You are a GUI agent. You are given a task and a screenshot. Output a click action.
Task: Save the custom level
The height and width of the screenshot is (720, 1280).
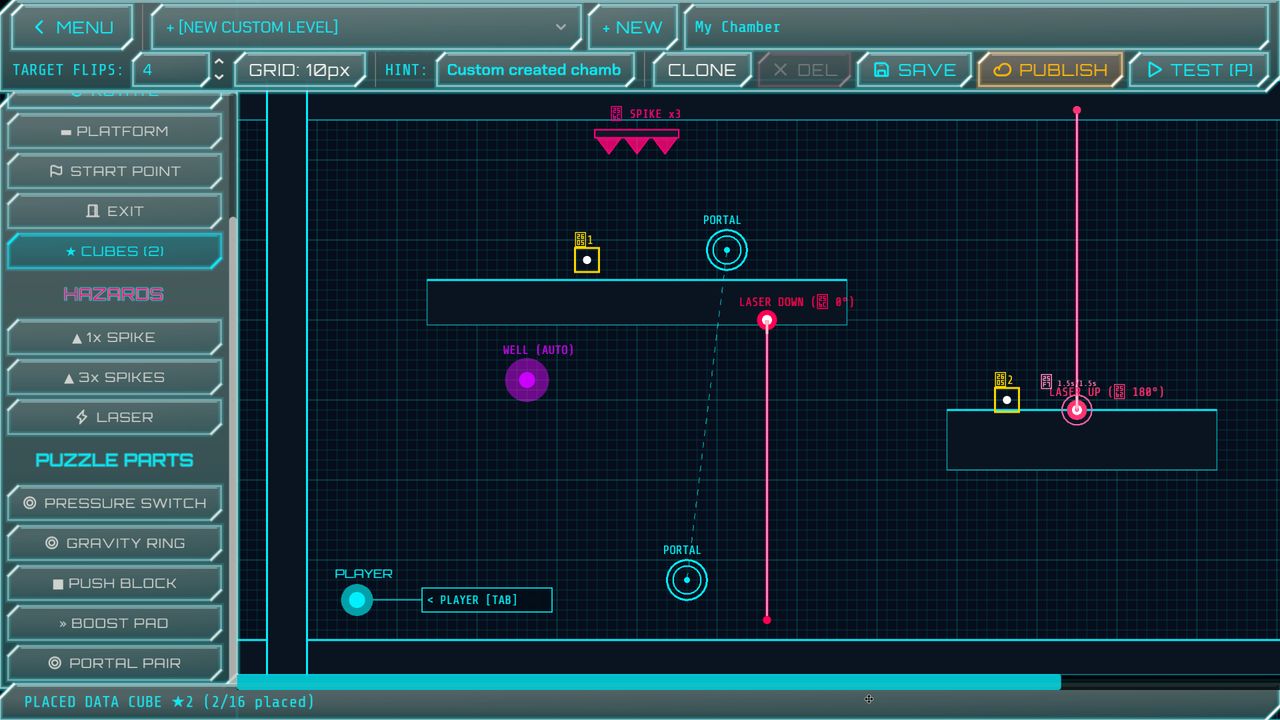pos(914,70)
